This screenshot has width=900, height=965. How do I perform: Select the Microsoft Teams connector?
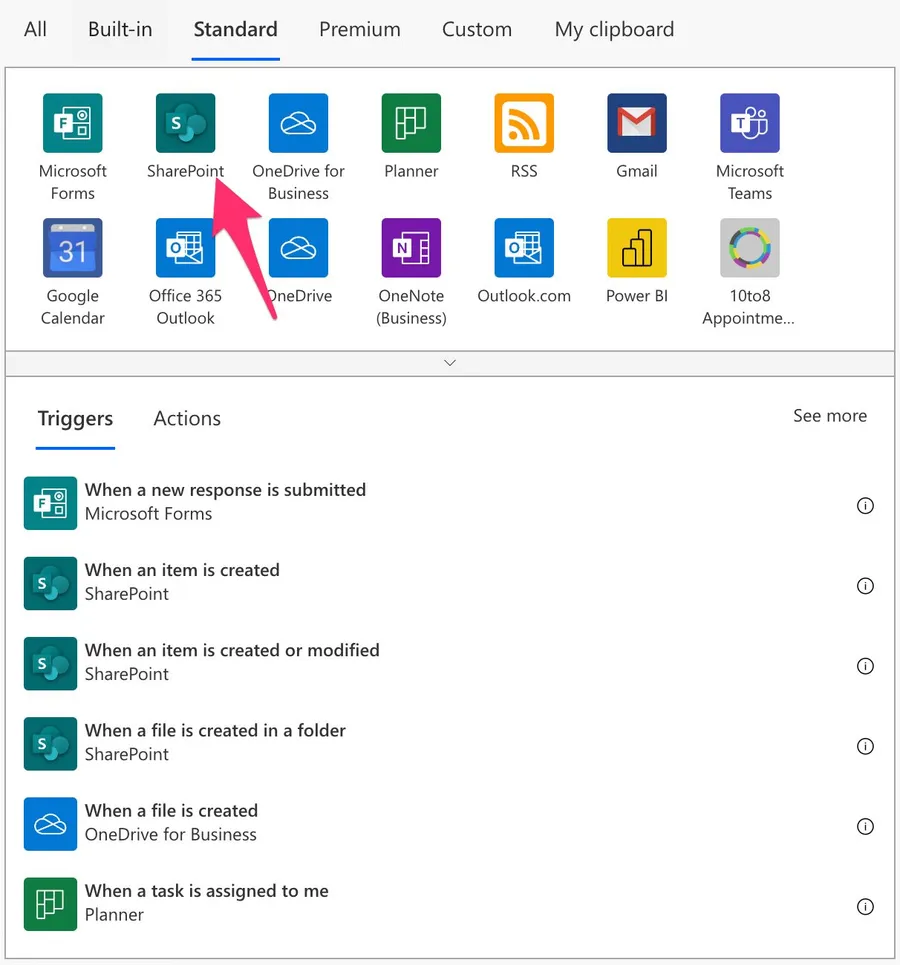point(750,124)
